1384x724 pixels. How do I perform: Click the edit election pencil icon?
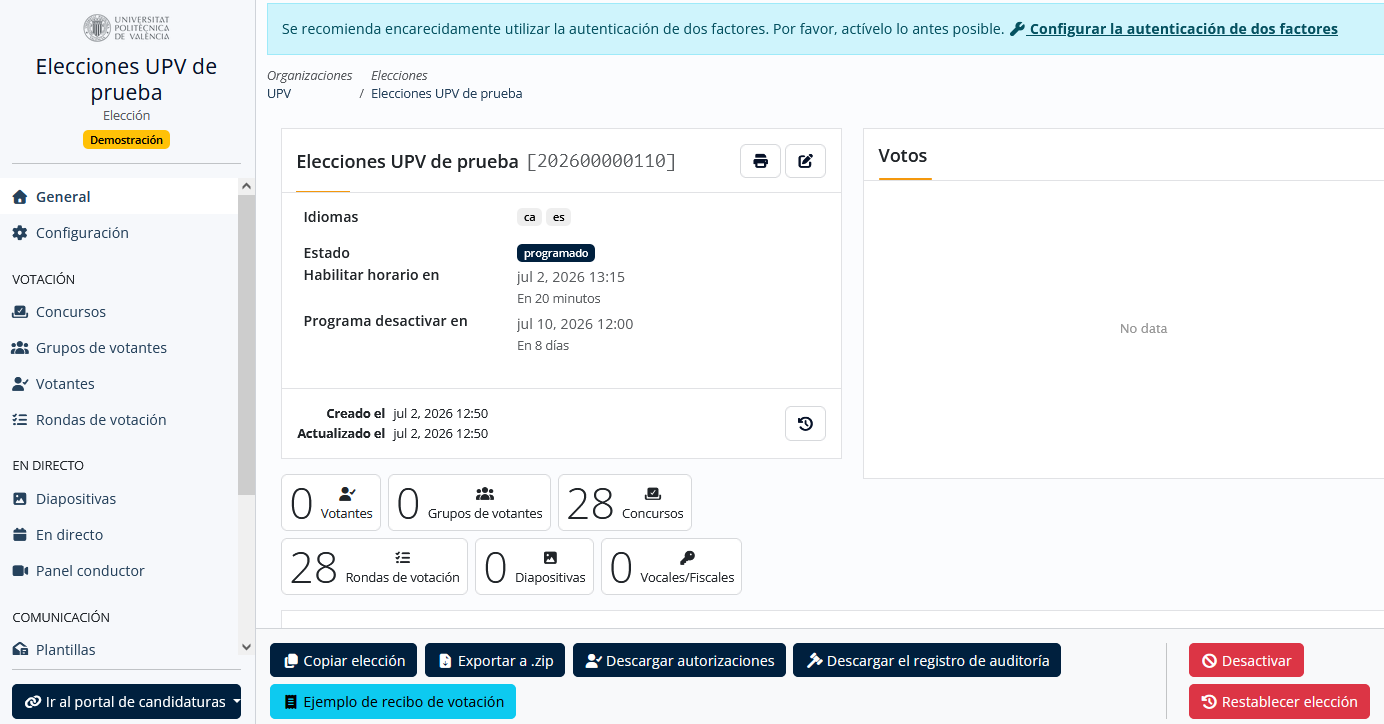coord(805,161)
